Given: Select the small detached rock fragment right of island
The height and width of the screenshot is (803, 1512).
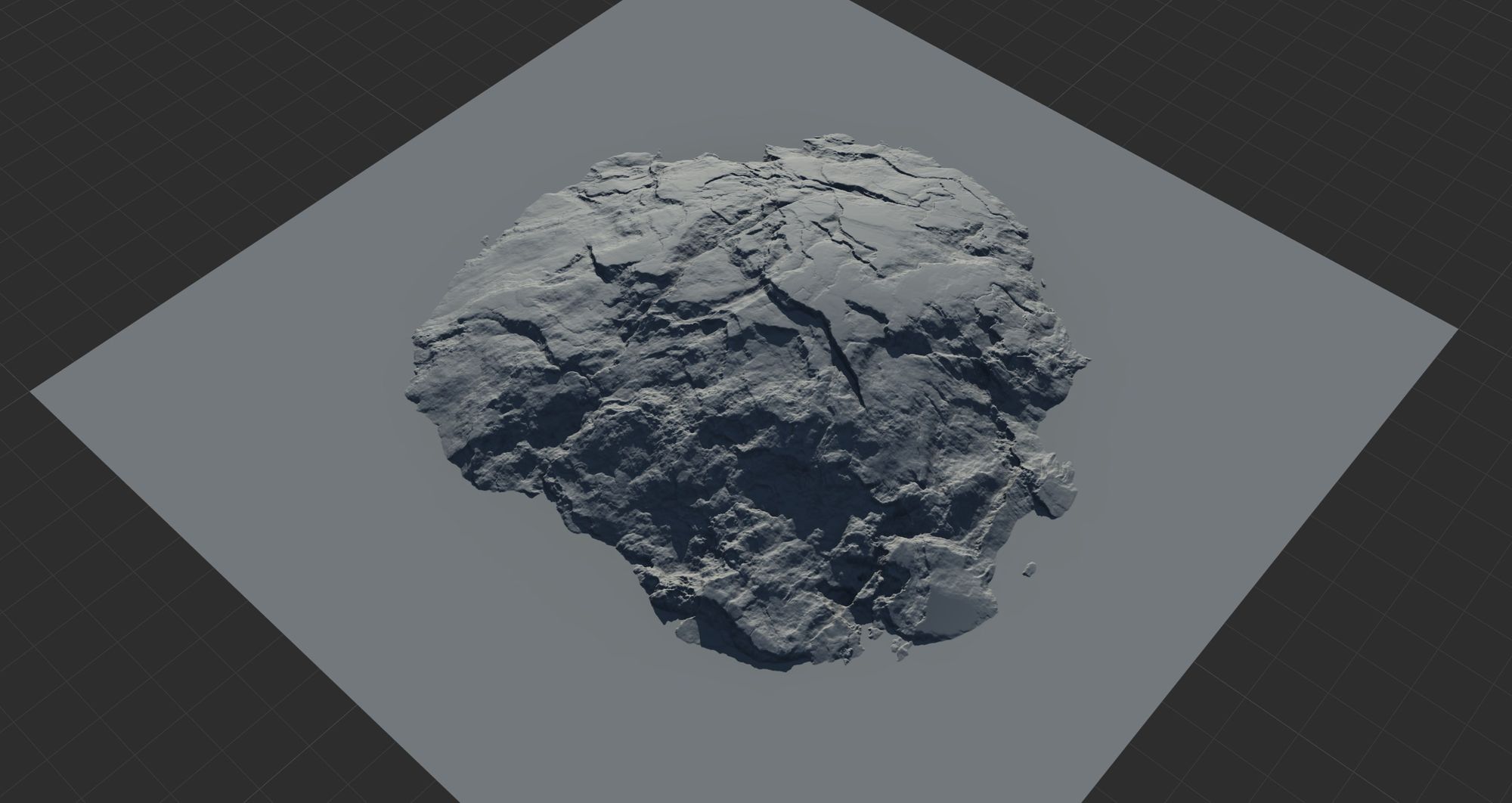Looking at the screenshot, I should (x=1029, y=569).
